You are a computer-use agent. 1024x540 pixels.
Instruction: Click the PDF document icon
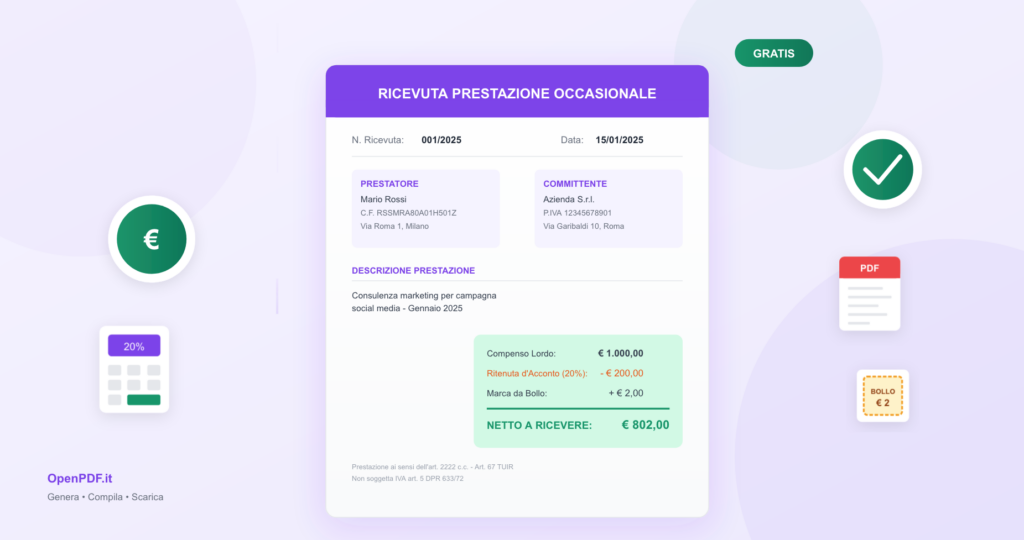(x=869, y=294)
